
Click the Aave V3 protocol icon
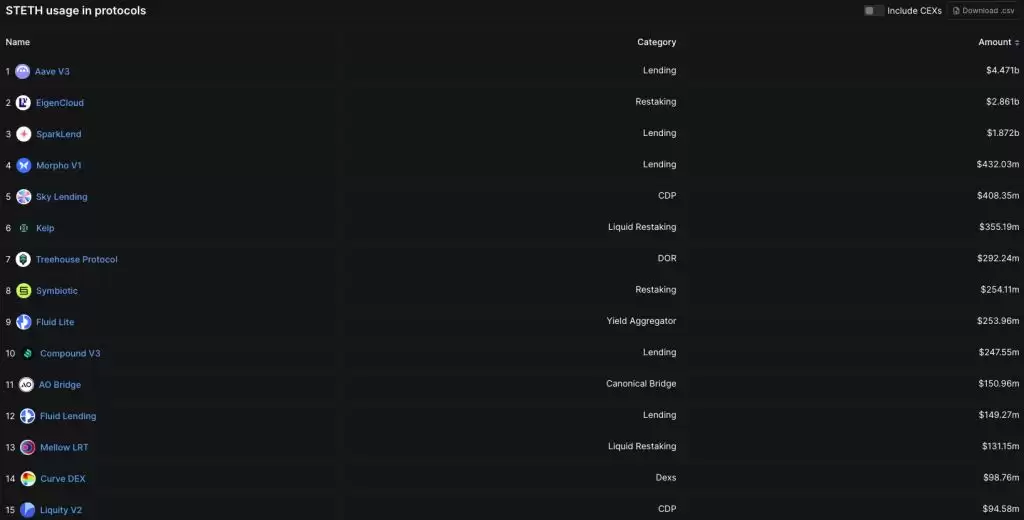23,71
